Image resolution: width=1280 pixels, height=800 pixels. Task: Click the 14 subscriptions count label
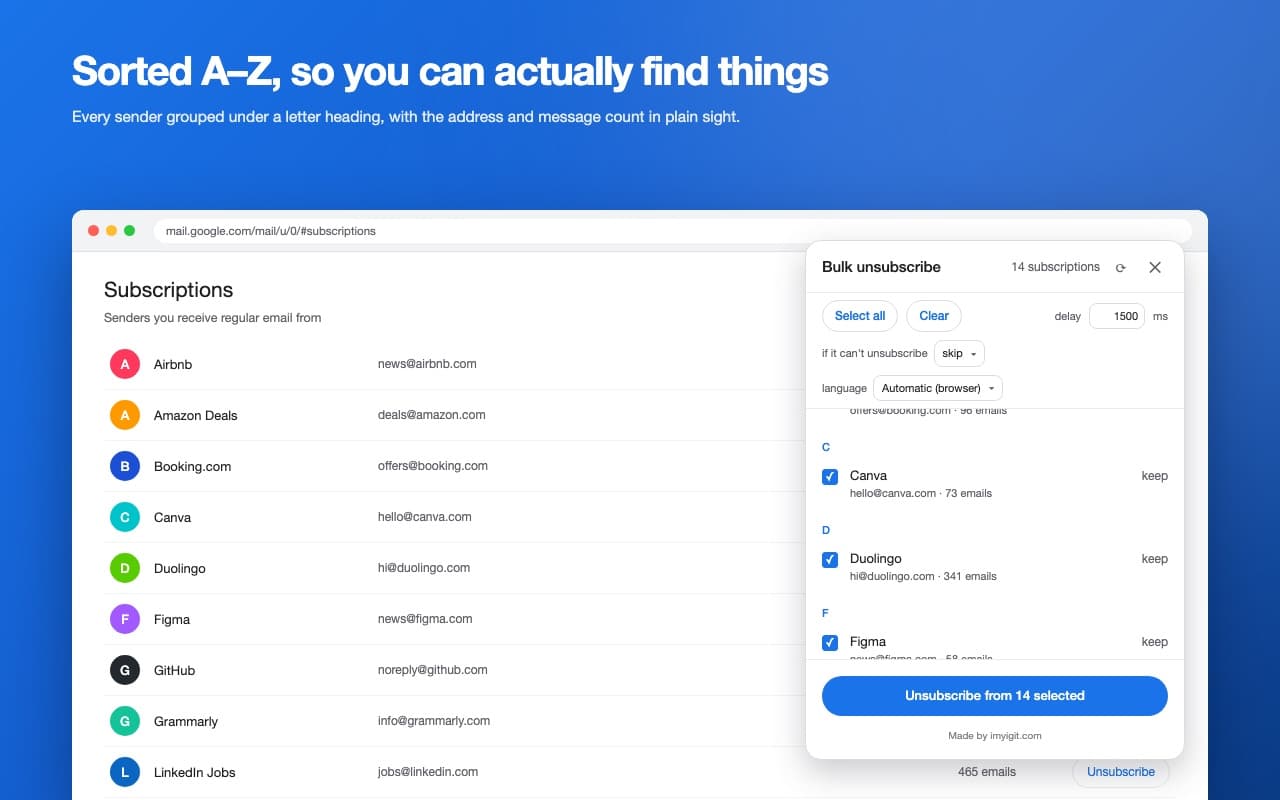click(x=1055, y=267)
